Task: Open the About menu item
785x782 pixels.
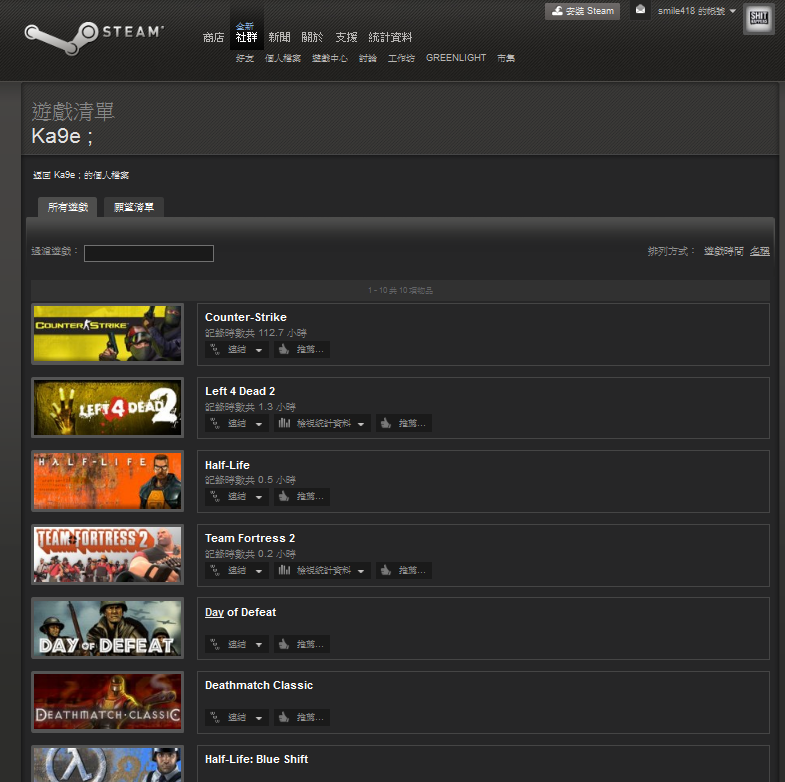Action: 312,38
